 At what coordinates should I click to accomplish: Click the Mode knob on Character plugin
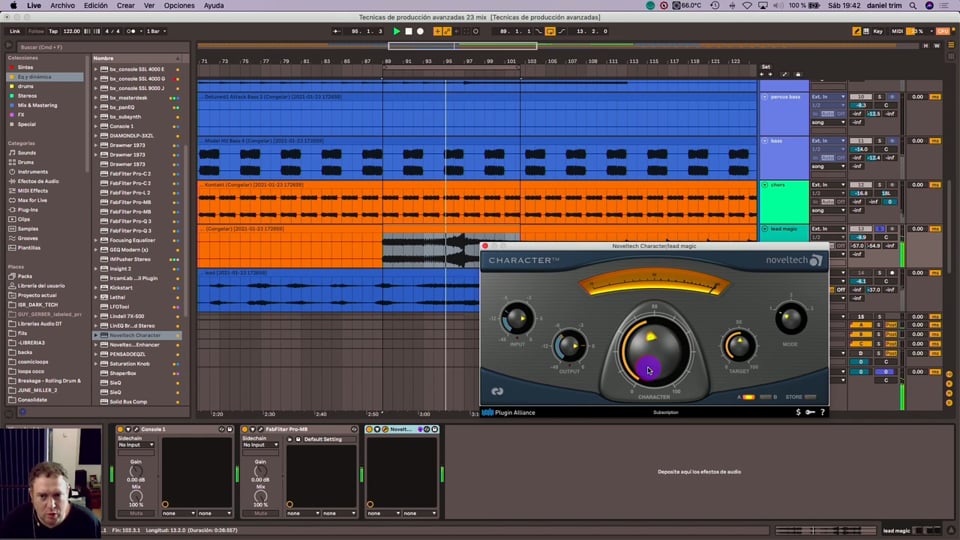[x=790, y=318]
